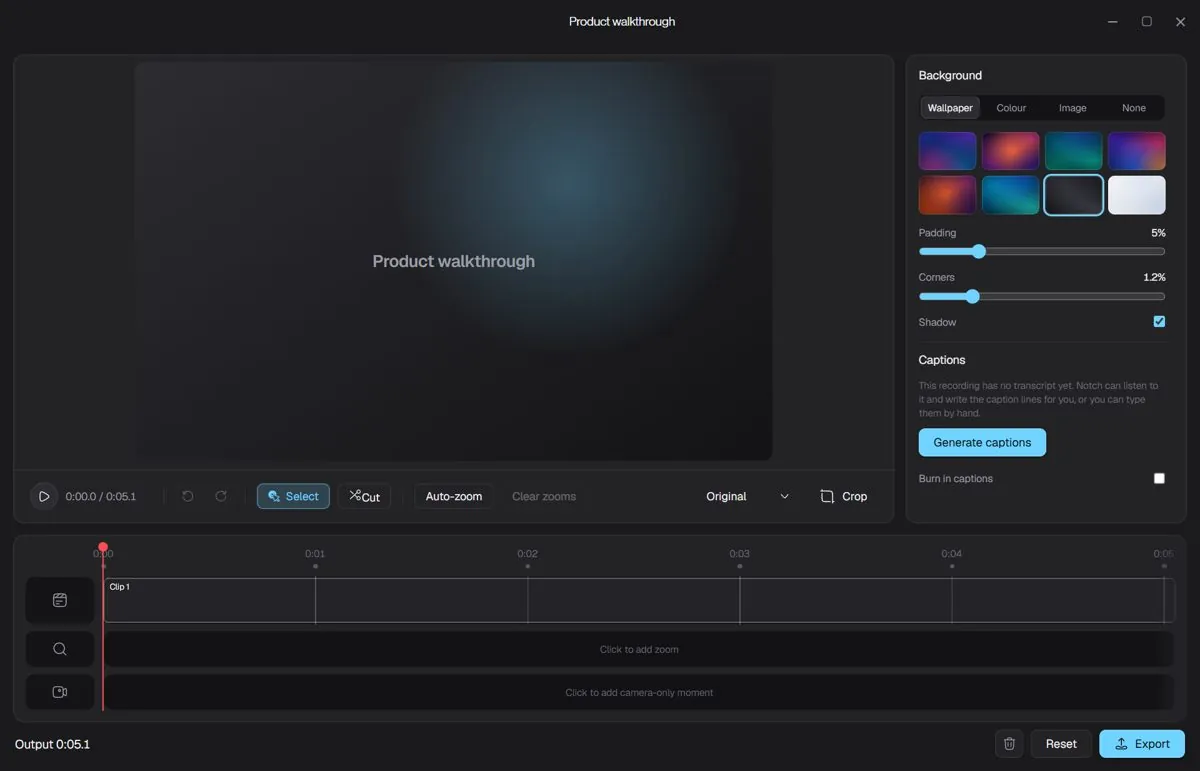
Task: Click the Padding 5% value
Action: (x=1158, y=233)
